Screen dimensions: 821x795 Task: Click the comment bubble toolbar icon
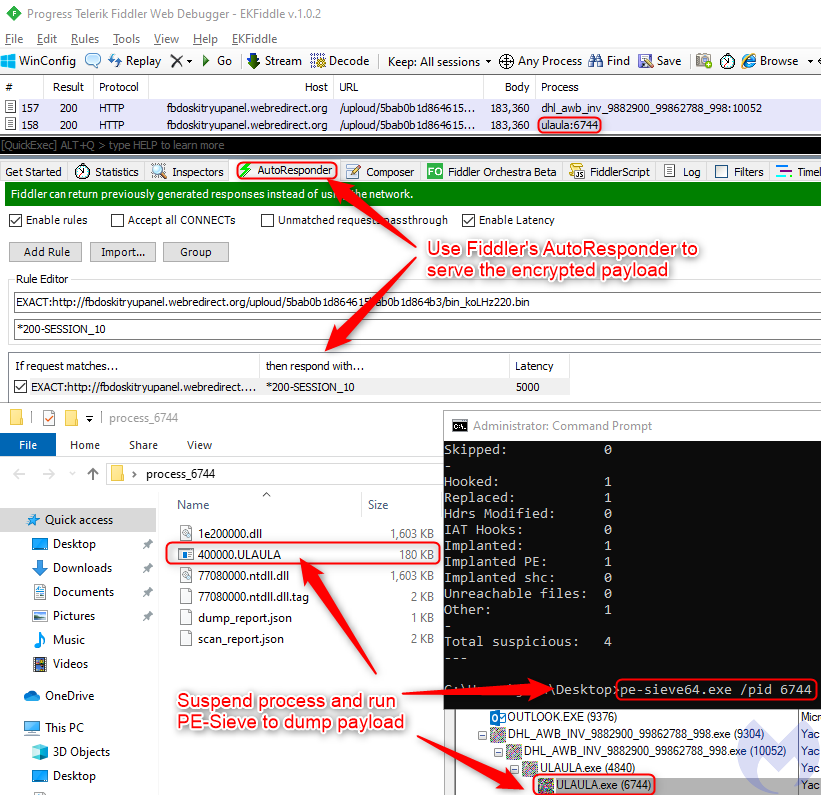pyautogui.click(x=93, y=61)
